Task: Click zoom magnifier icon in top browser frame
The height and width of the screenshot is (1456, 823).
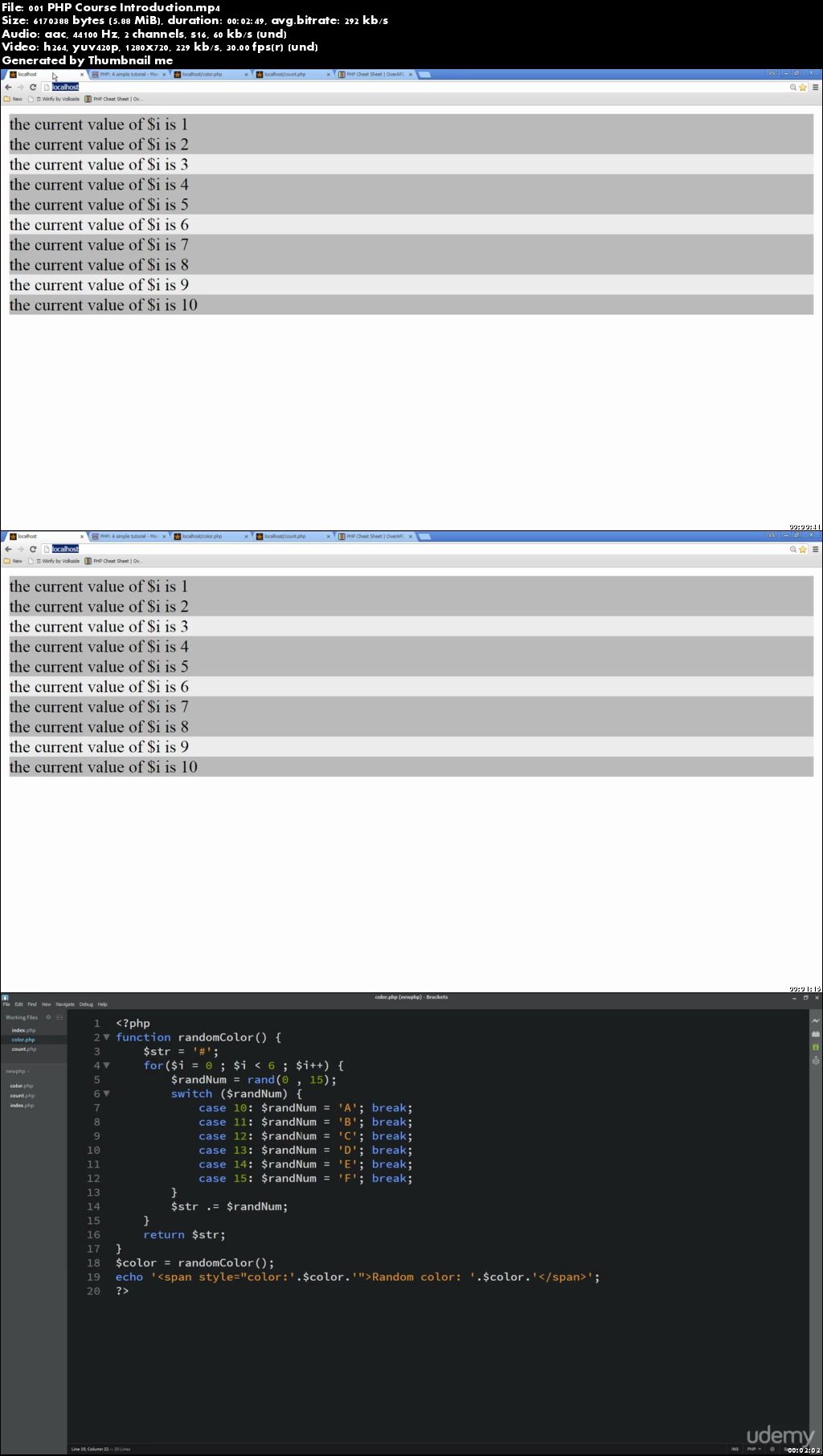Action: pos(793,87)
